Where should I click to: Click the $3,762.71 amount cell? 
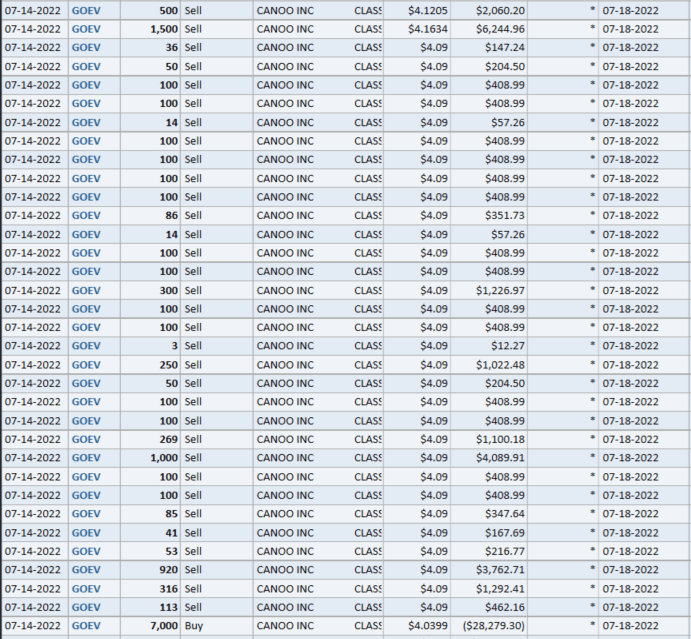489,570
